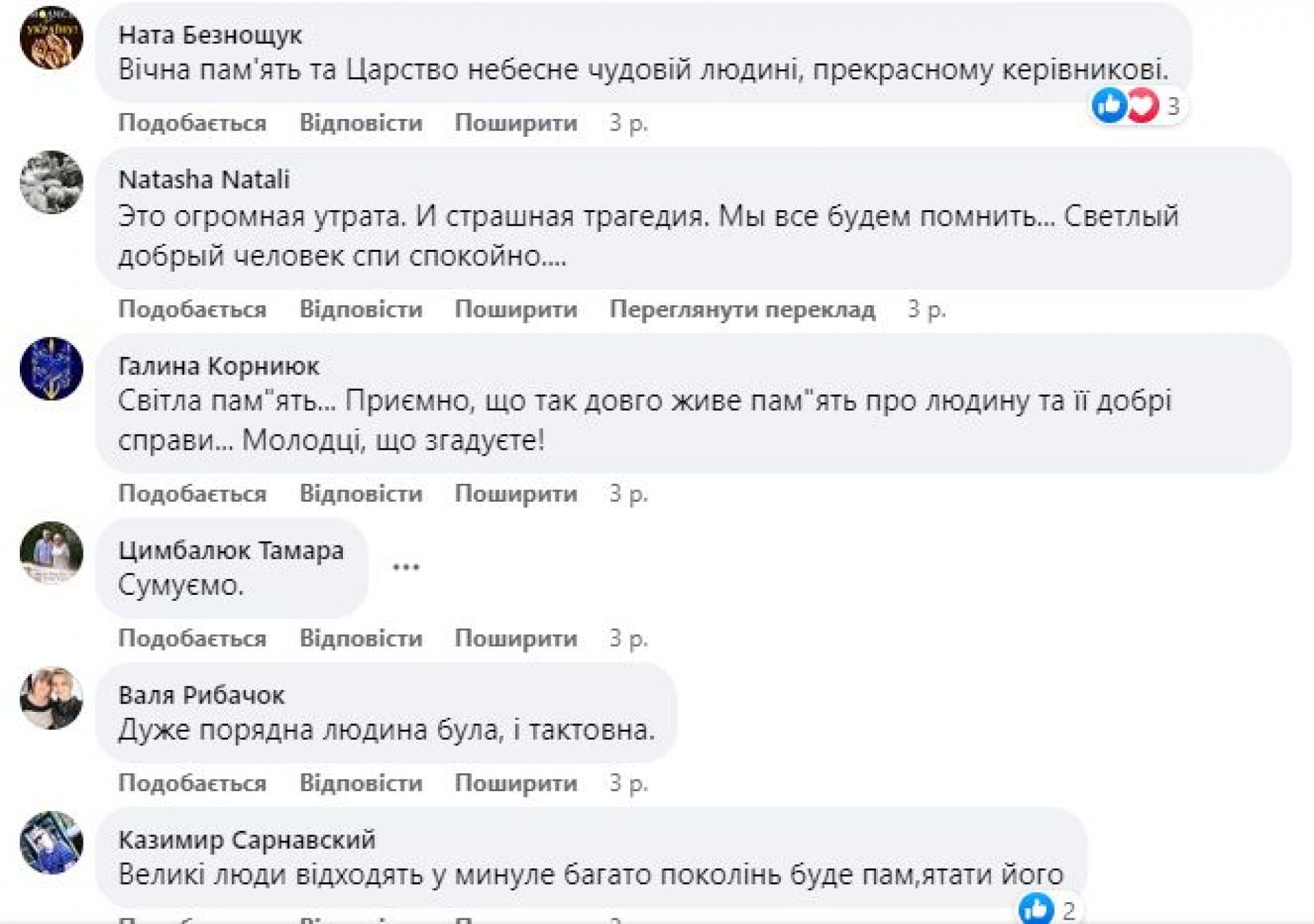Click the red heart reaction on Ната's comment

[x=1142, y=106]
